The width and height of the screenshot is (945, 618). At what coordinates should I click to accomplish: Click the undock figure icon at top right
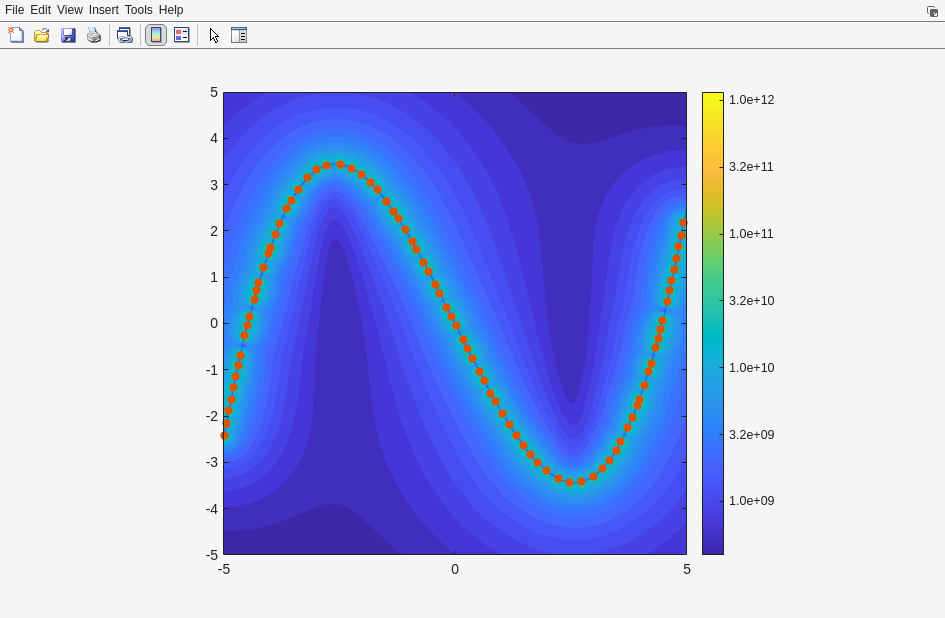tap(932, 11)
